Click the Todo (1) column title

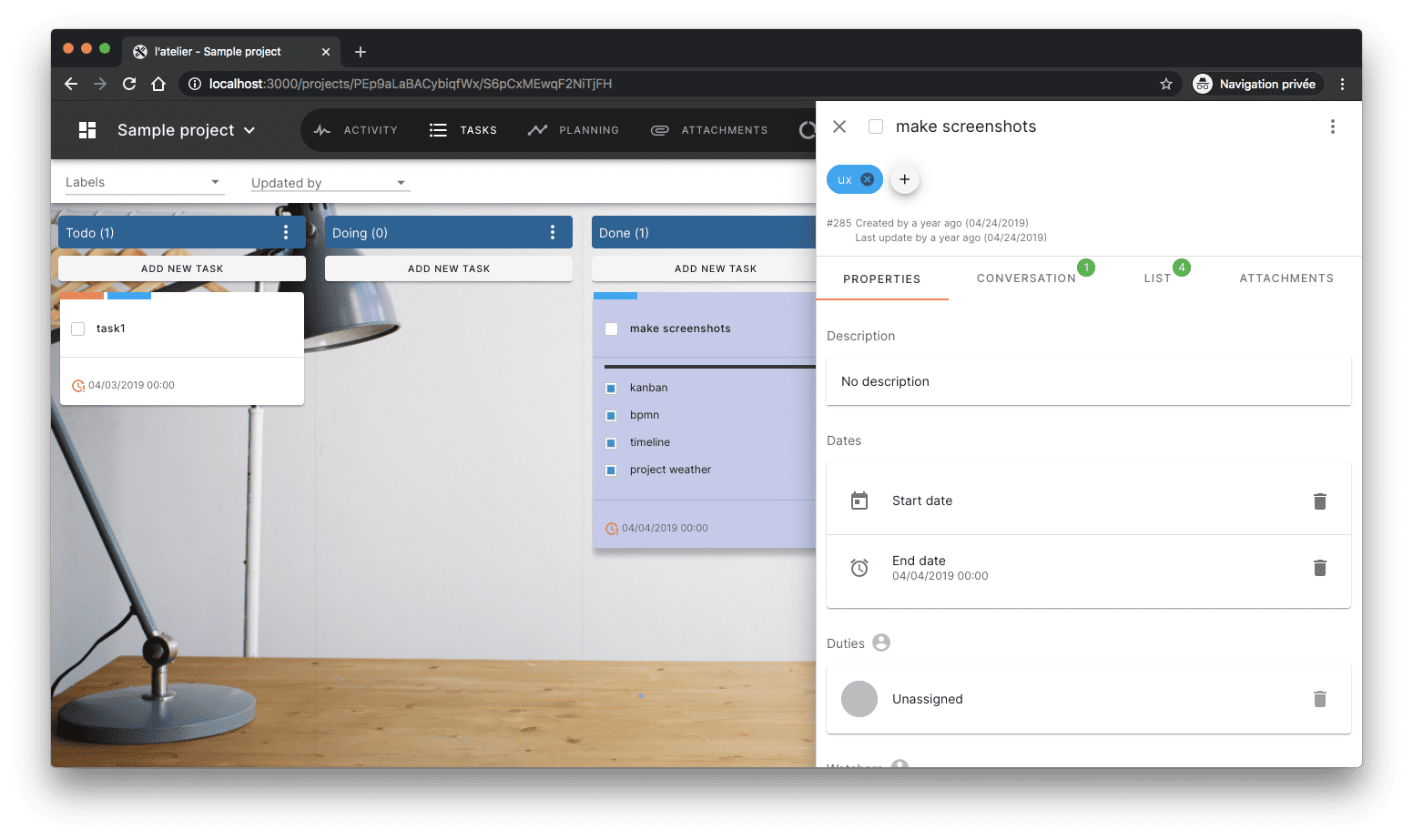pos(90,233)
